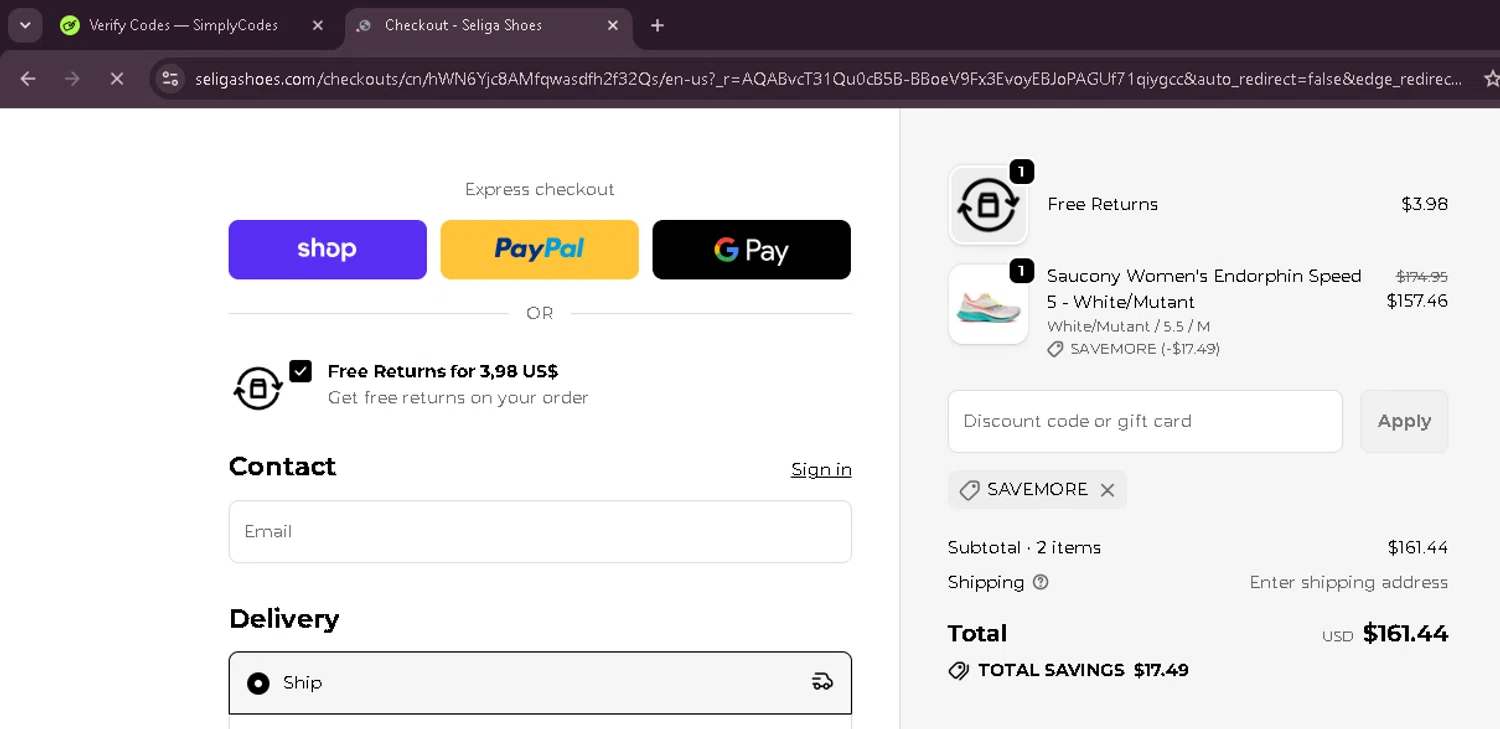The width and height of the screenshot is (1500, 729).
Task: Click the Express checkout heading
Action: tap(540, 189)
